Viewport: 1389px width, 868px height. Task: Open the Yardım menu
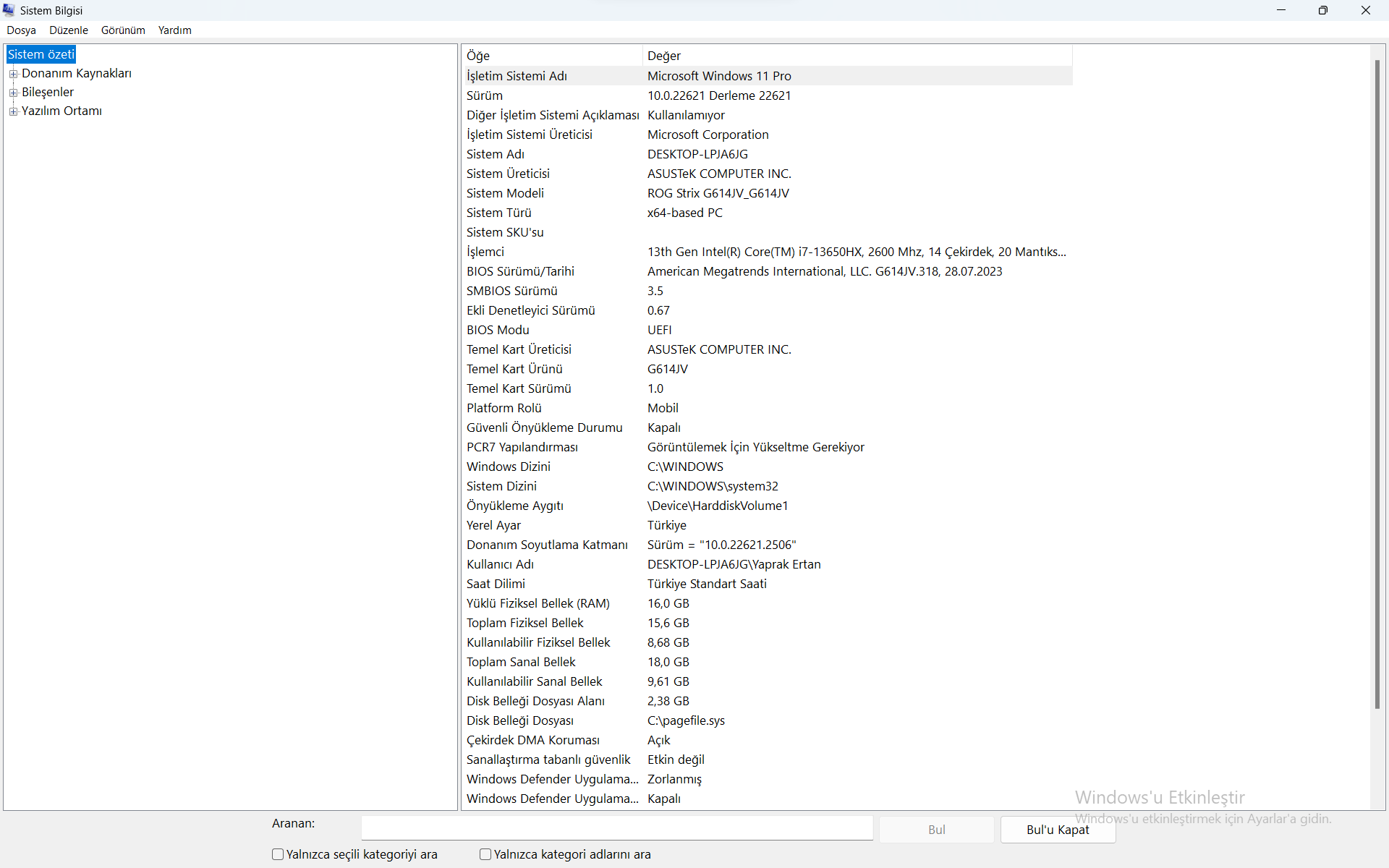pos(175,30)
